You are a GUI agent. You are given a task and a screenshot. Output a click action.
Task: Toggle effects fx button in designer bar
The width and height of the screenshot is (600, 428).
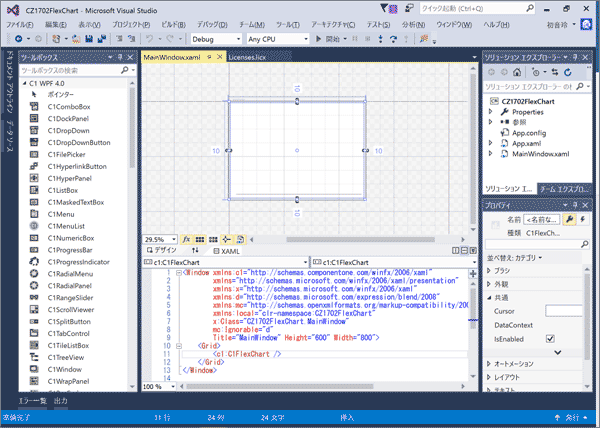186,239
